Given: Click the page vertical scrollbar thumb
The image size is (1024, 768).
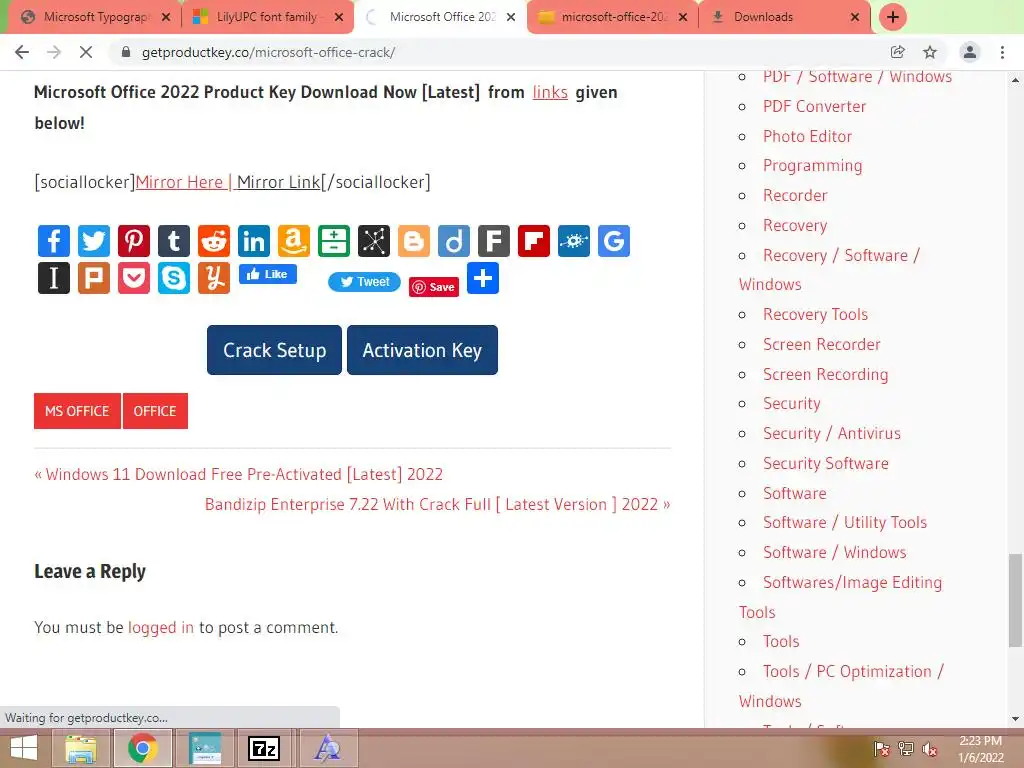Looking at the screenshot, I should 1015,600.
